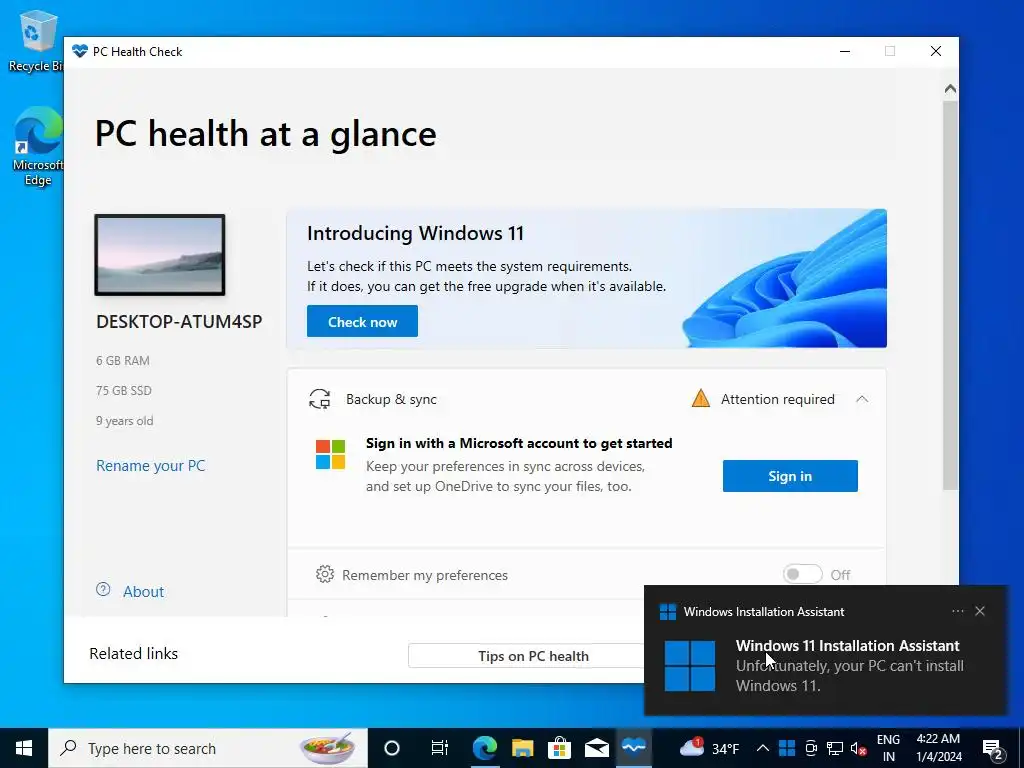The width and height of the screenshot is (1024, 768).
Task: Open Microsoft Store from the taskbar
Action: pos(559,748)
